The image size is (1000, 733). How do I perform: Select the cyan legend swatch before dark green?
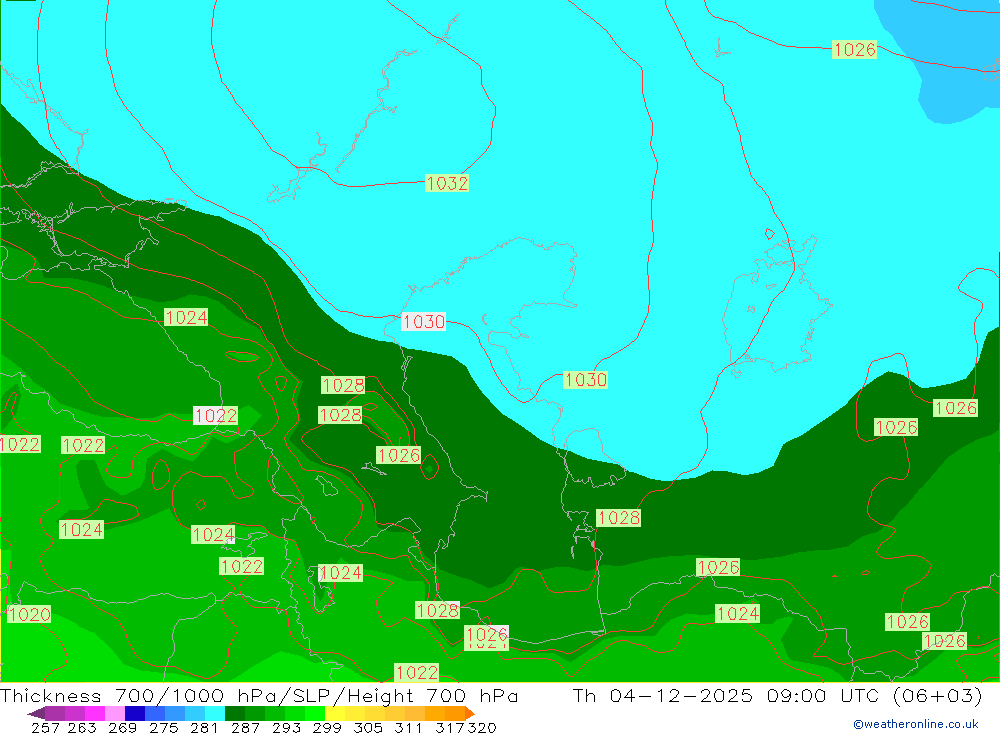pyautogui.click(x=215, y=713)
